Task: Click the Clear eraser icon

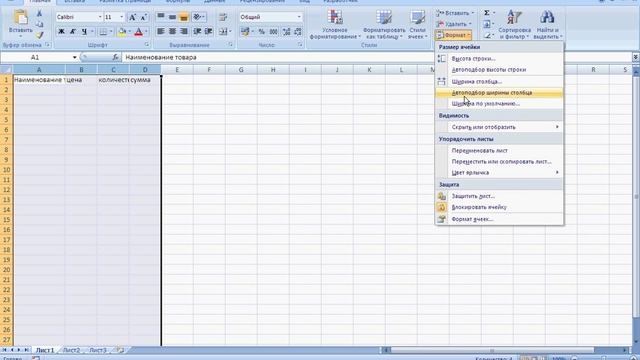Action: tap(487, 36)
